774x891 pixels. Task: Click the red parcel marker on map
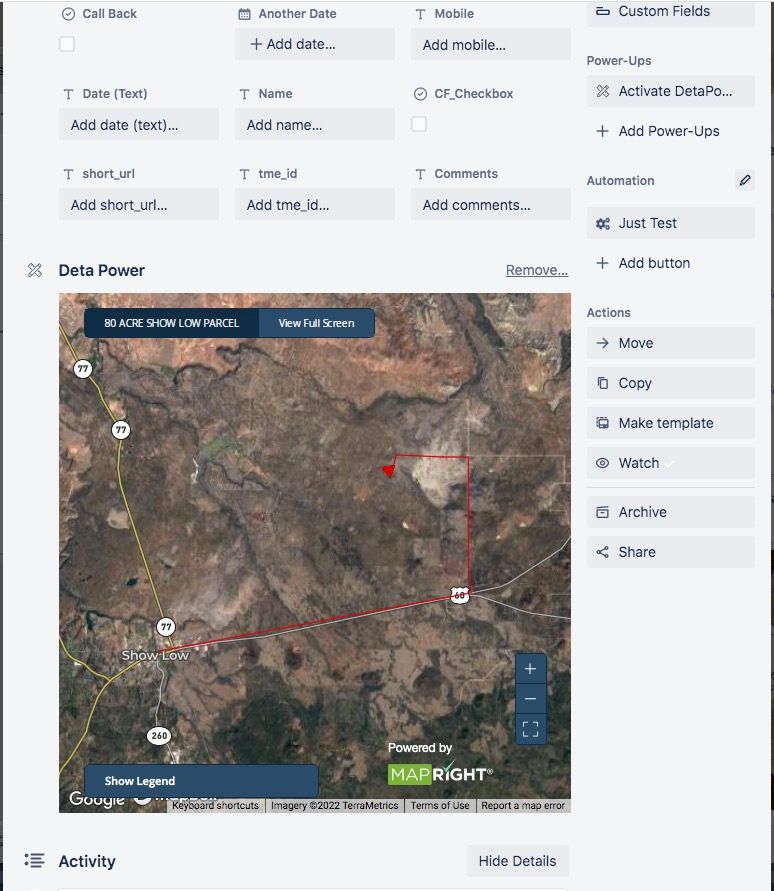tap(389, 471)
